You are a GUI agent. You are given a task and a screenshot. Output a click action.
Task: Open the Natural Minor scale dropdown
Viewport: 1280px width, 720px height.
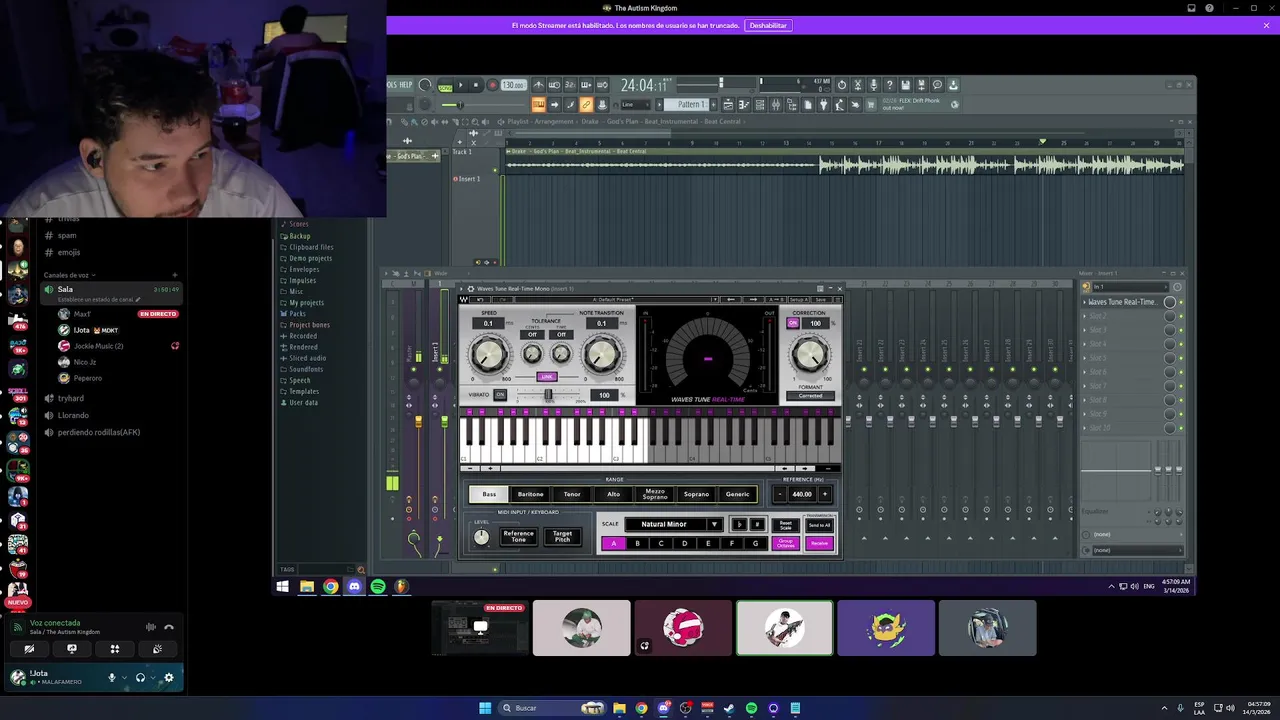coord(674,524)
